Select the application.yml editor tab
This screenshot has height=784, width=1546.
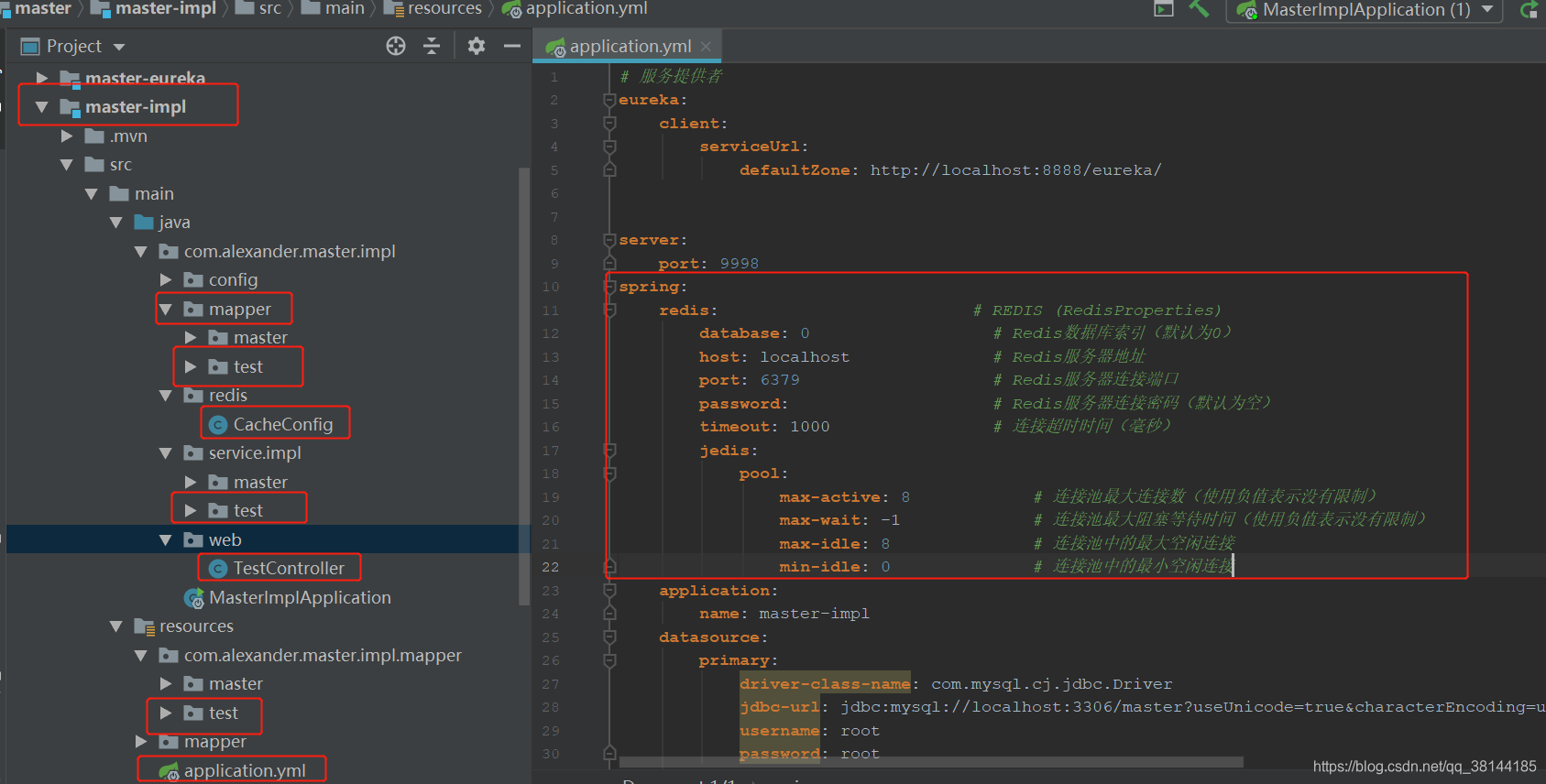(x=628, y=46)
